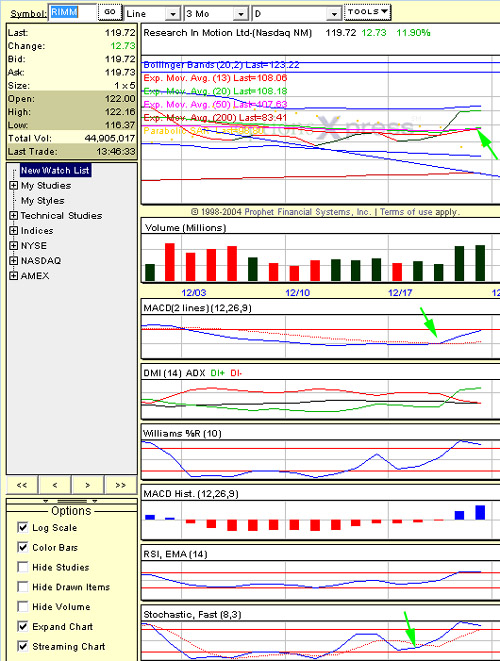The image size is (500, 661).
Task: Click the Volume (Millions) panel title
Action: [x=185, y=228]
